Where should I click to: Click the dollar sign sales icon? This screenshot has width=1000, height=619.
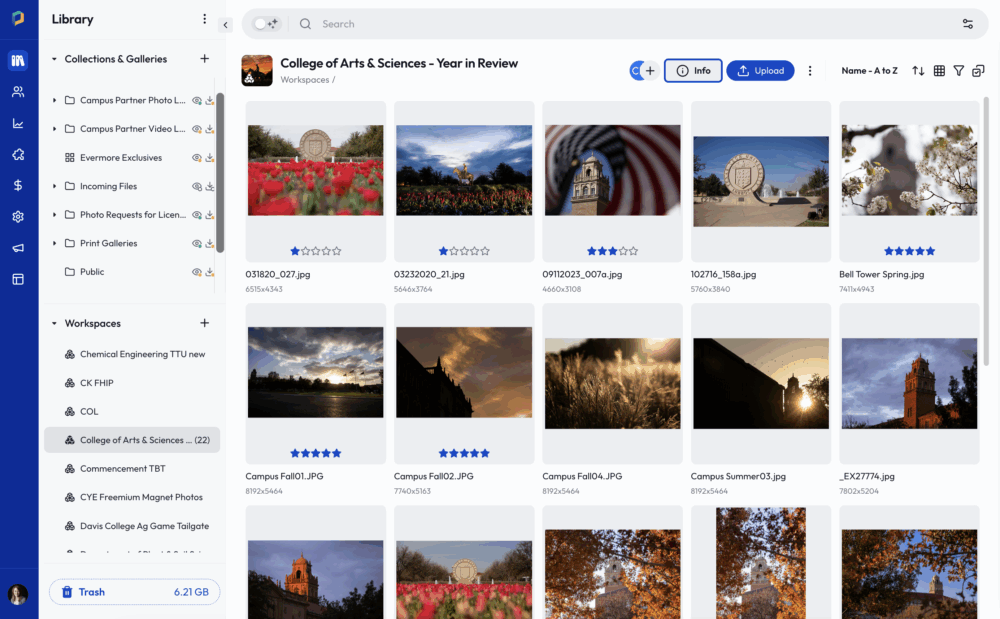(x=18, y=185)
